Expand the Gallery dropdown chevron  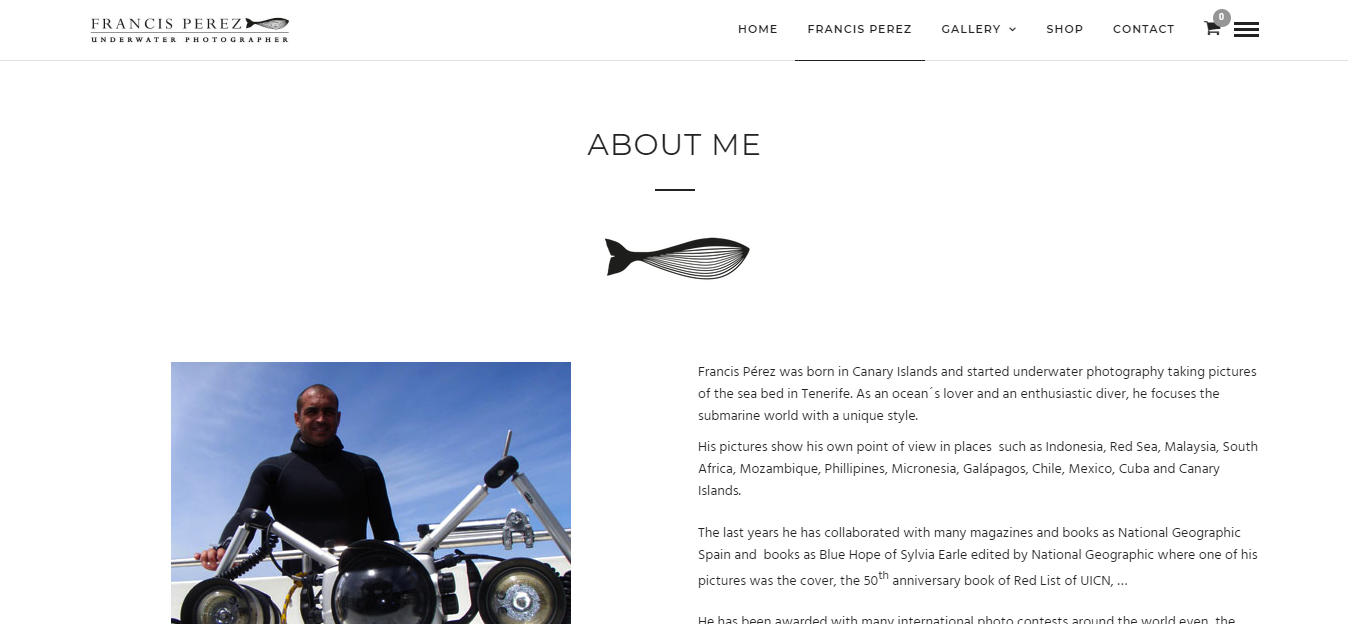(x=1012, y=30)
